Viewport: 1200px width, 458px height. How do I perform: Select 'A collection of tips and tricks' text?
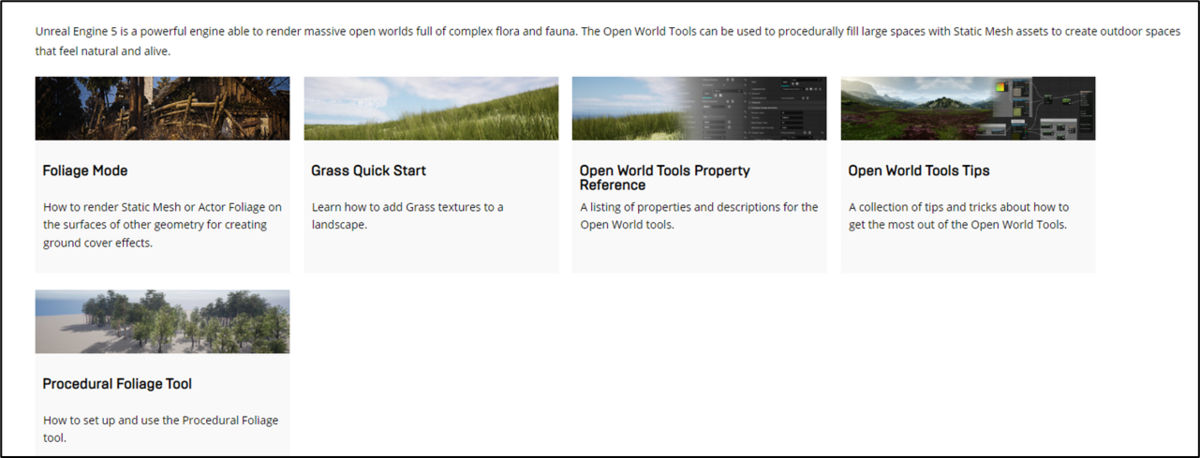click(x=959, y=216)
